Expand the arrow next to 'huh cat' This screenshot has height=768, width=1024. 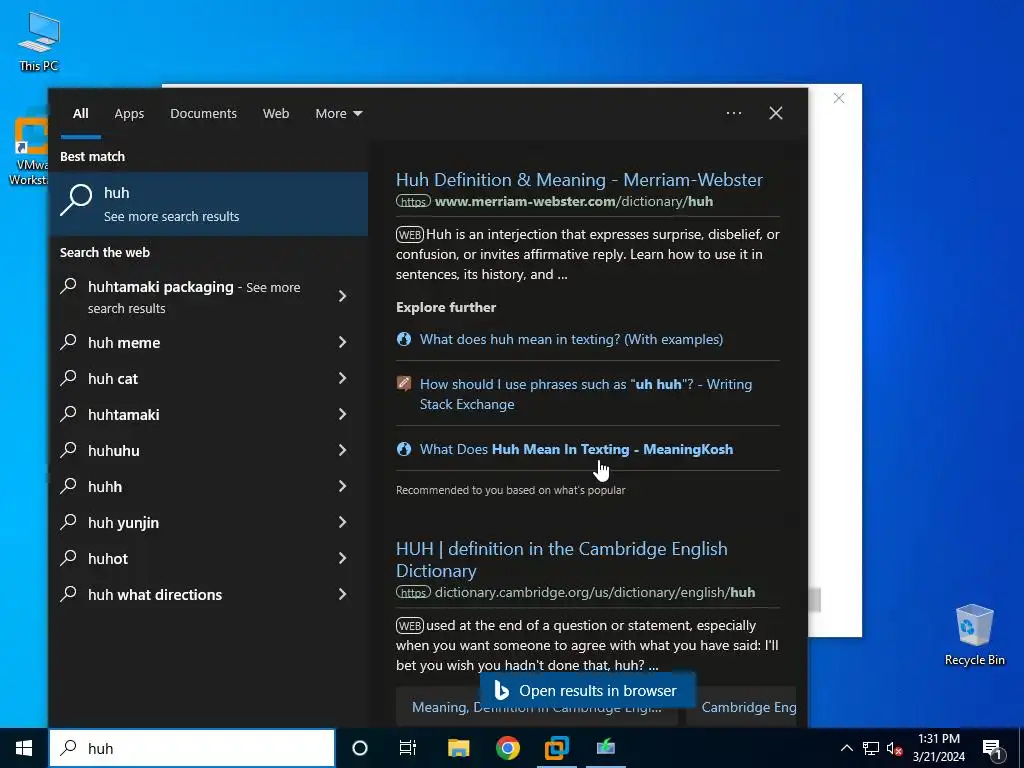[x=342, y=378]
